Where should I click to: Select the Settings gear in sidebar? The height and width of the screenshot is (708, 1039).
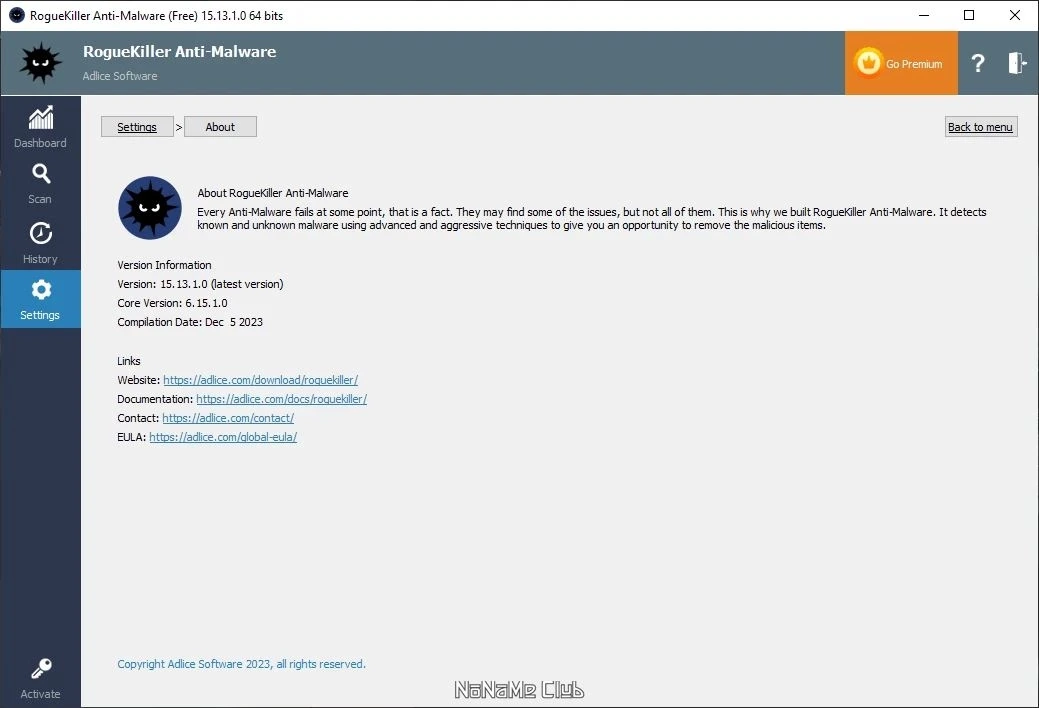(41, 298)
